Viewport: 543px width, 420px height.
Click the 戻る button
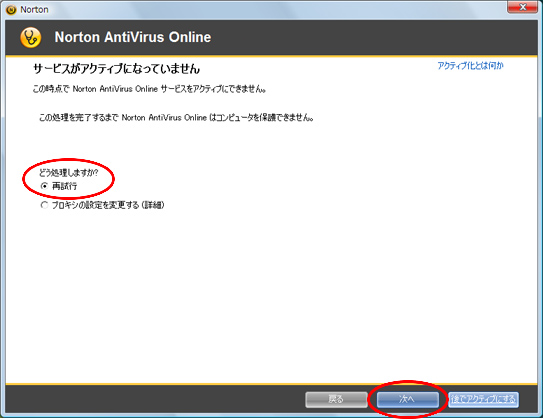click(336, 400)
